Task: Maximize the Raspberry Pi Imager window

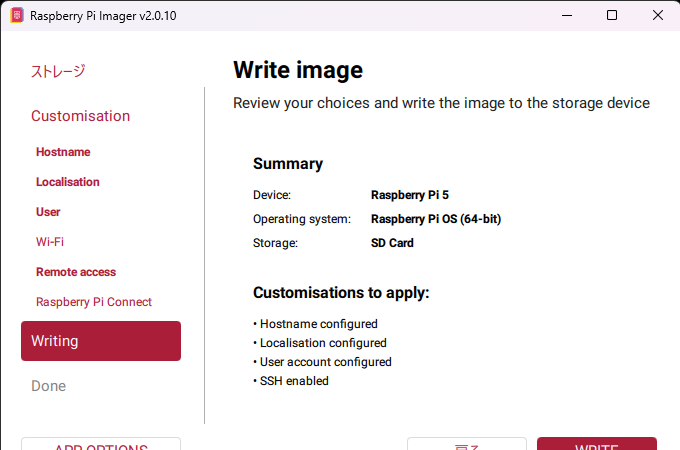Action: [612, 16]
